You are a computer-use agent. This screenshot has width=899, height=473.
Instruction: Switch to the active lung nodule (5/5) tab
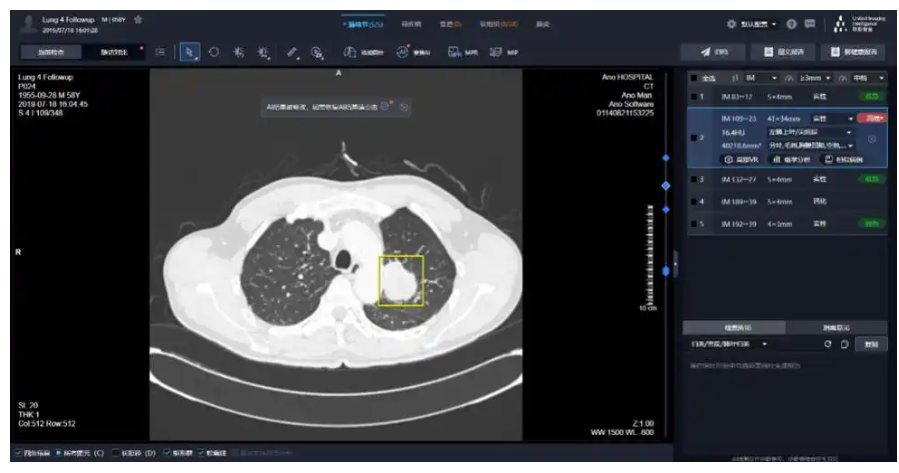click(x=363, y=24)
